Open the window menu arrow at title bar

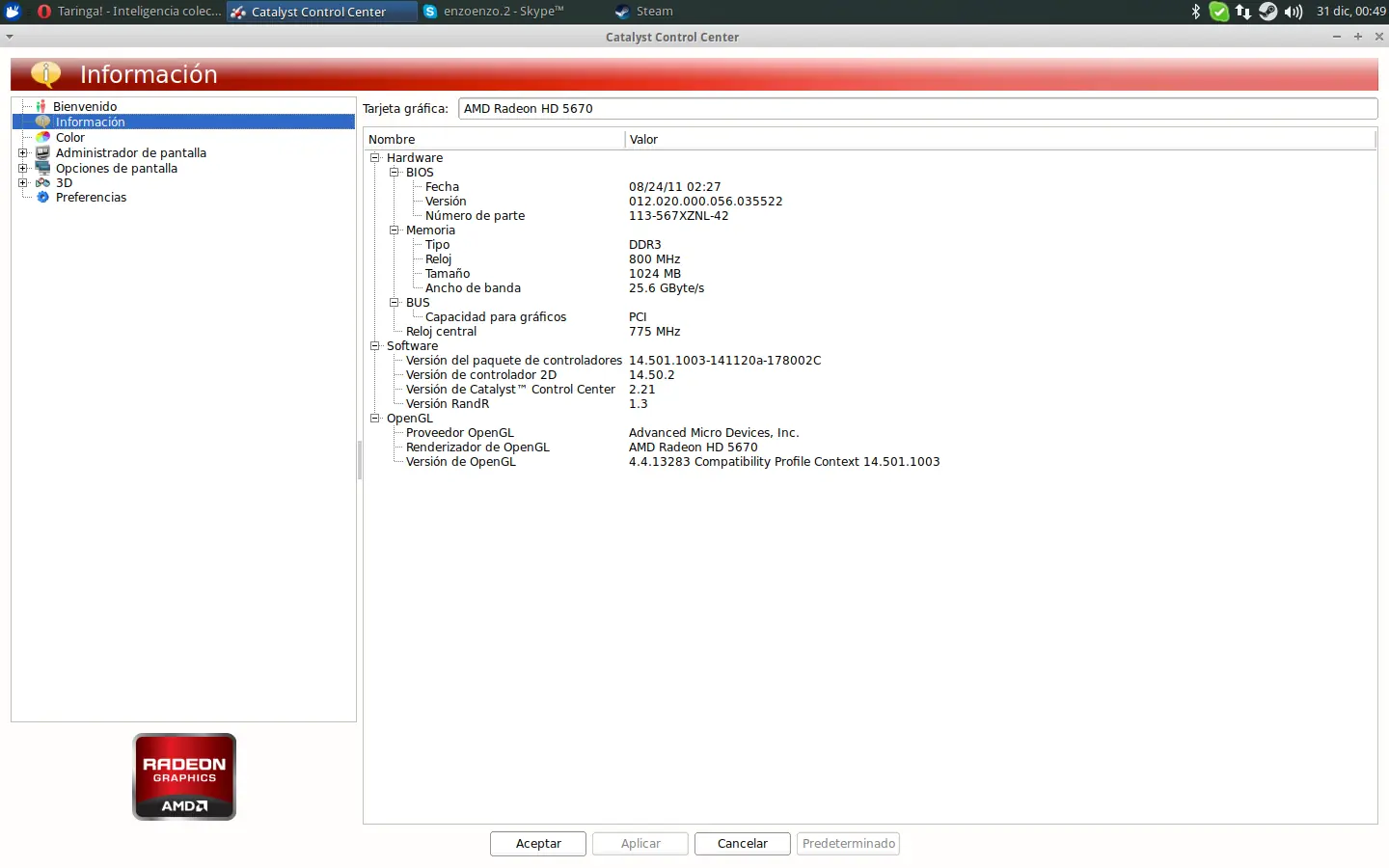click(10, 37)
